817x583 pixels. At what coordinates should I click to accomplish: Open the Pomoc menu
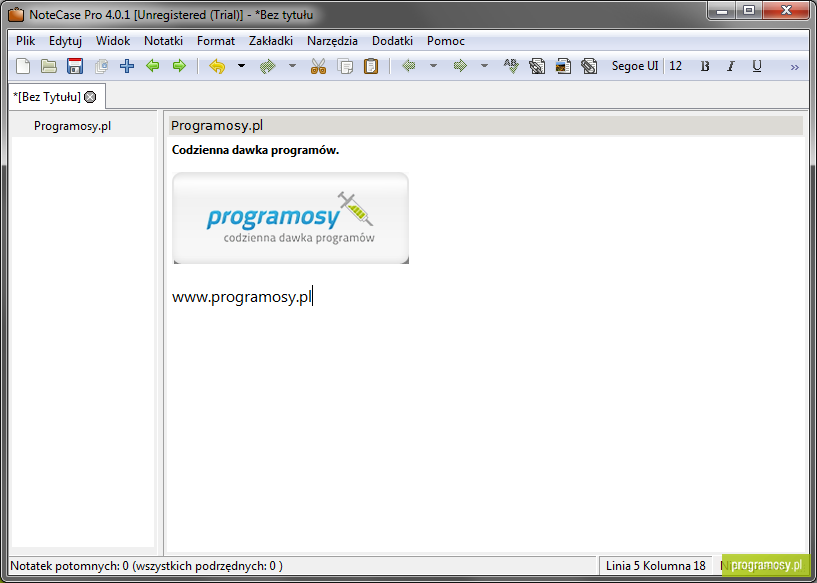click(x=446, y=41)
